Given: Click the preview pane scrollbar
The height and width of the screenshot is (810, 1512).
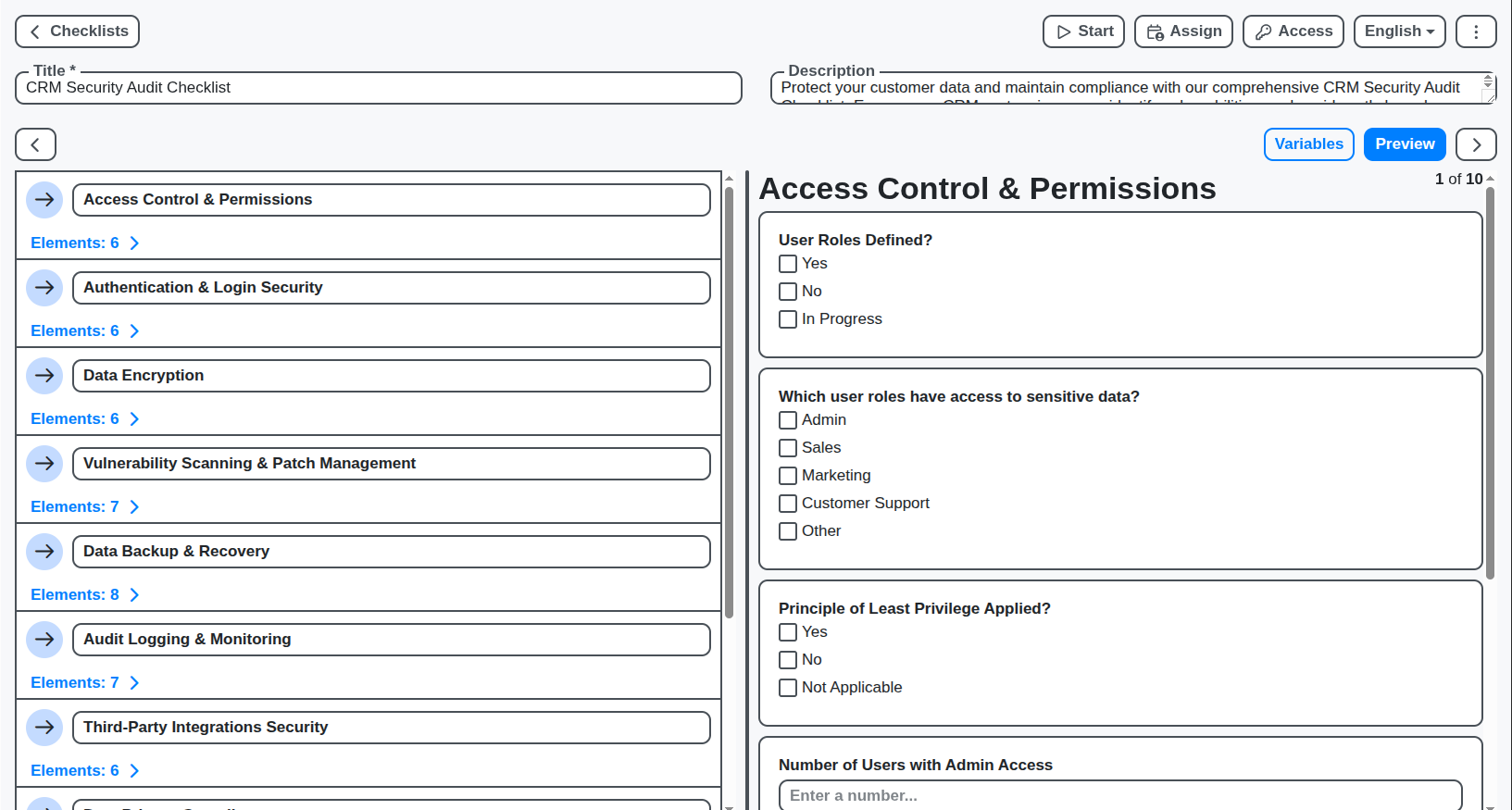Looking at the screenshot, I should pyautogui.click(x=1490, y=383).
